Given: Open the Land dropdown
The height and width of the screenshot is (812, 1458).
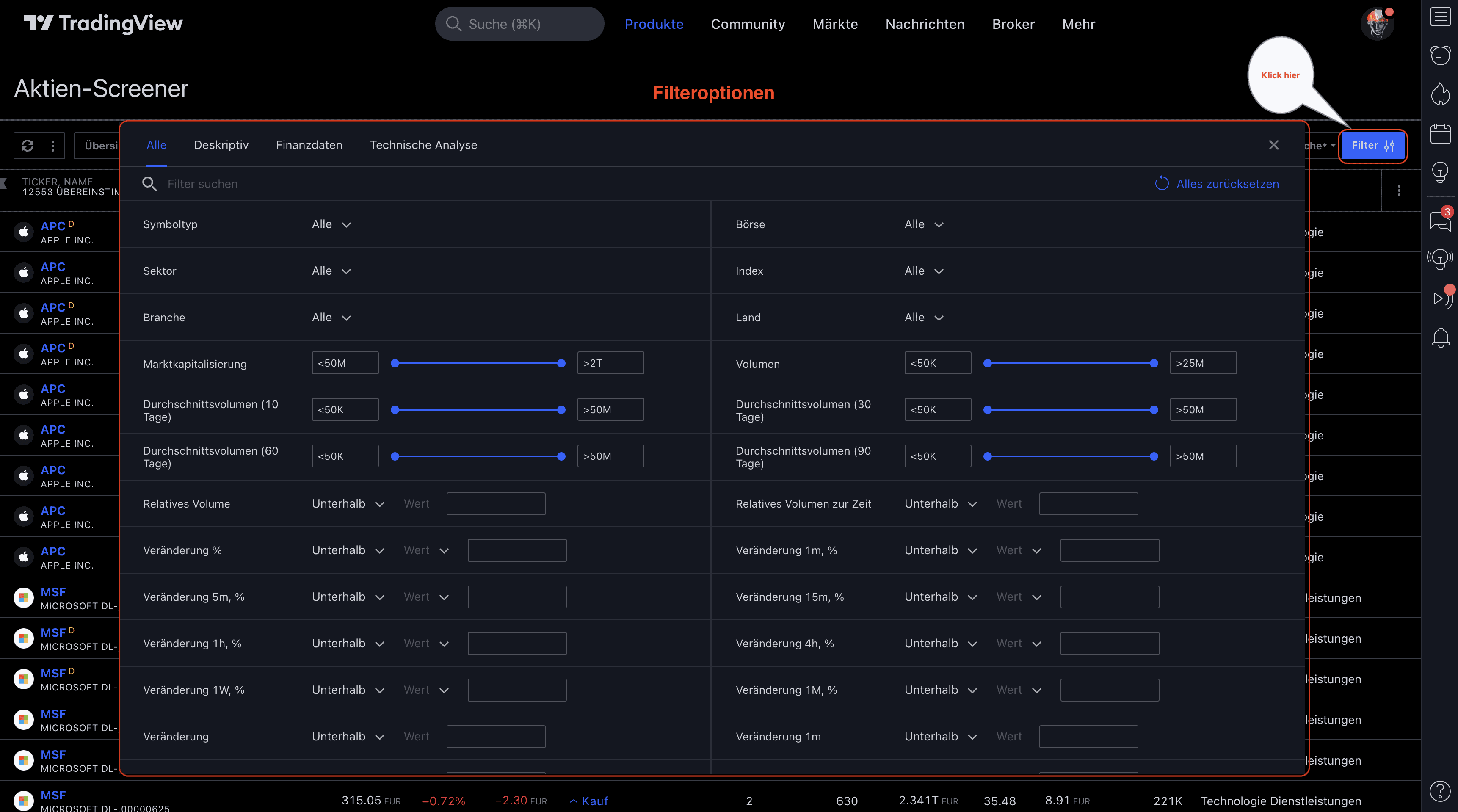Looking at the screenshot, I should (924, 318).
